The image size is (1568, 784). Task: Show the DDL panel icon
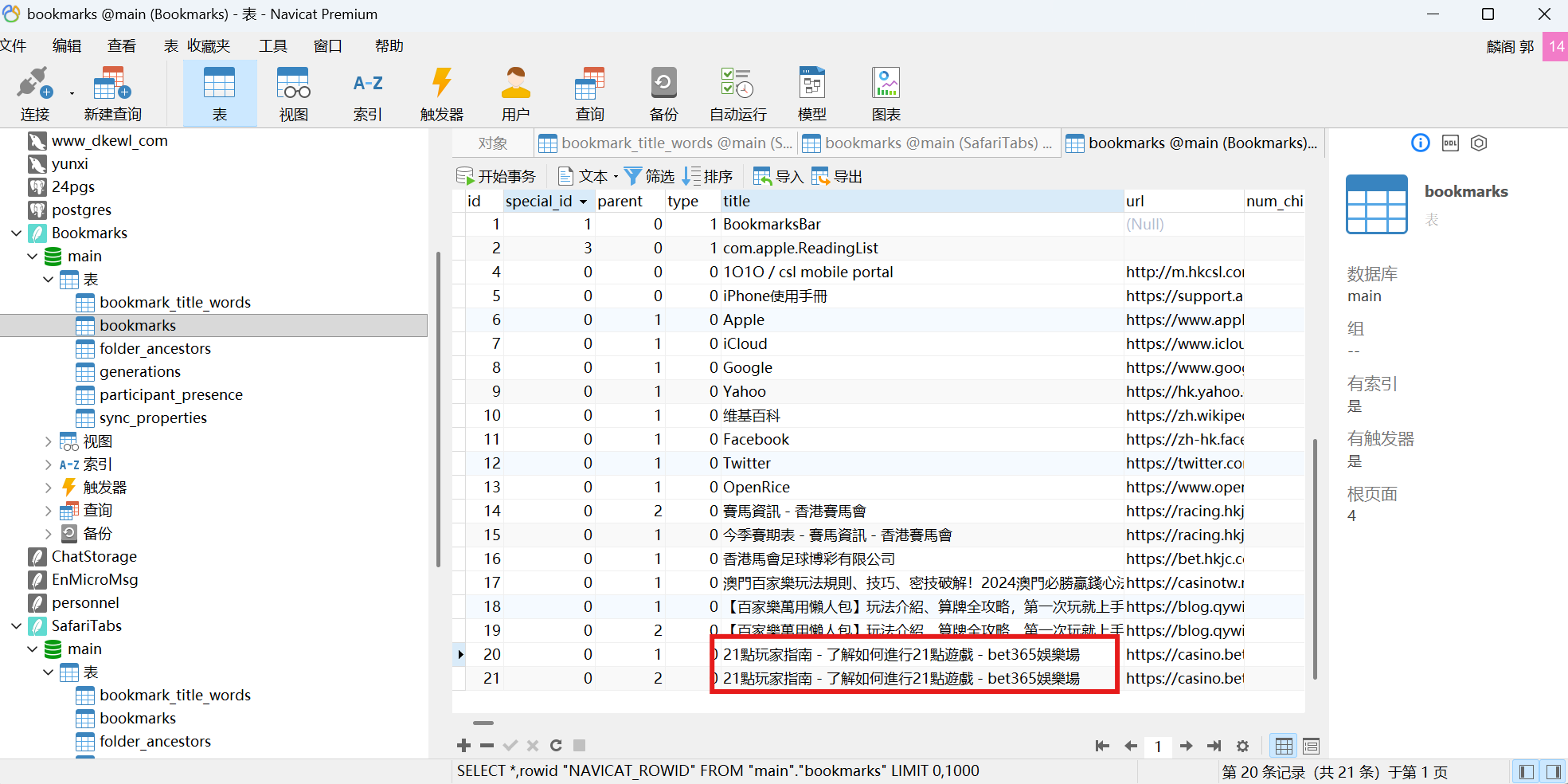1450,143
